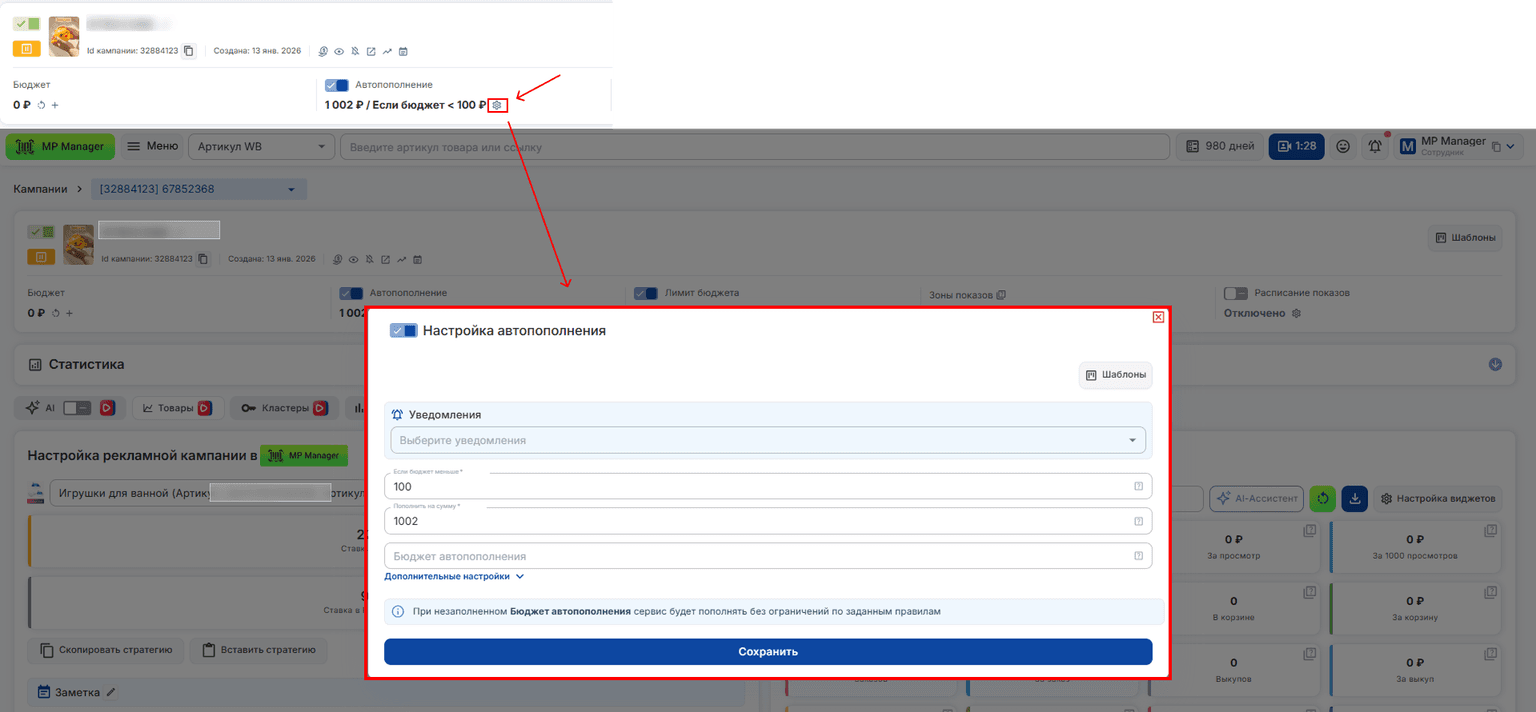Click the eye icon on main page campaign card

pyautogui.click(x=353, y=259)
